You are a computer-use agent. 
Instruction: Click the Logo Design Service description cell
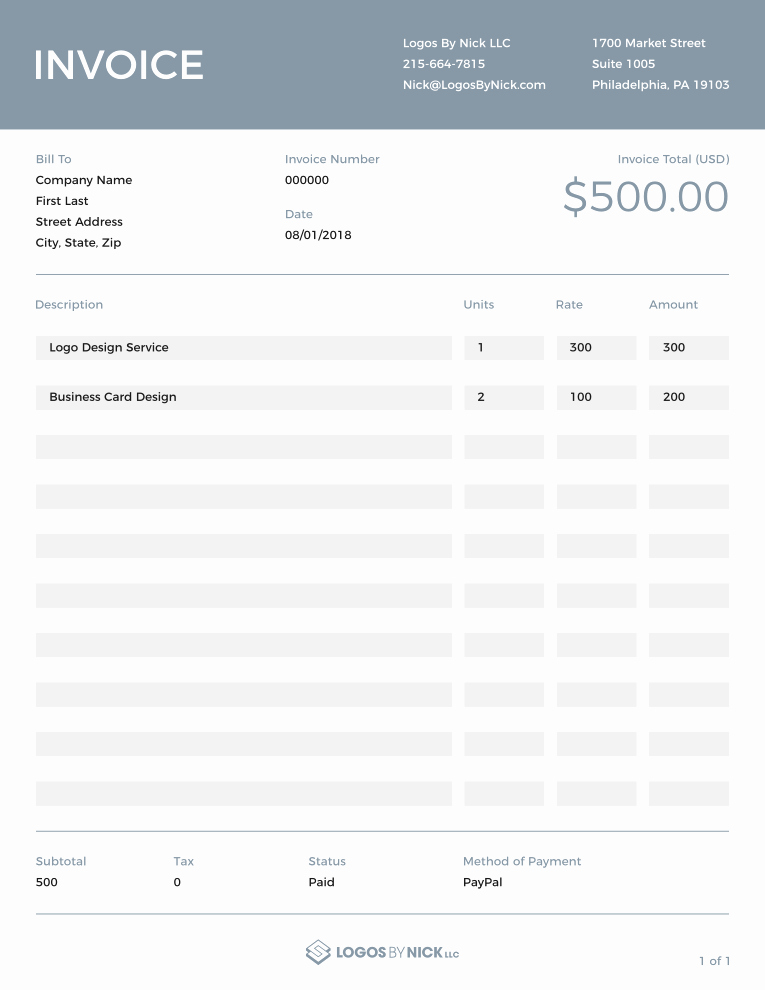244,348
